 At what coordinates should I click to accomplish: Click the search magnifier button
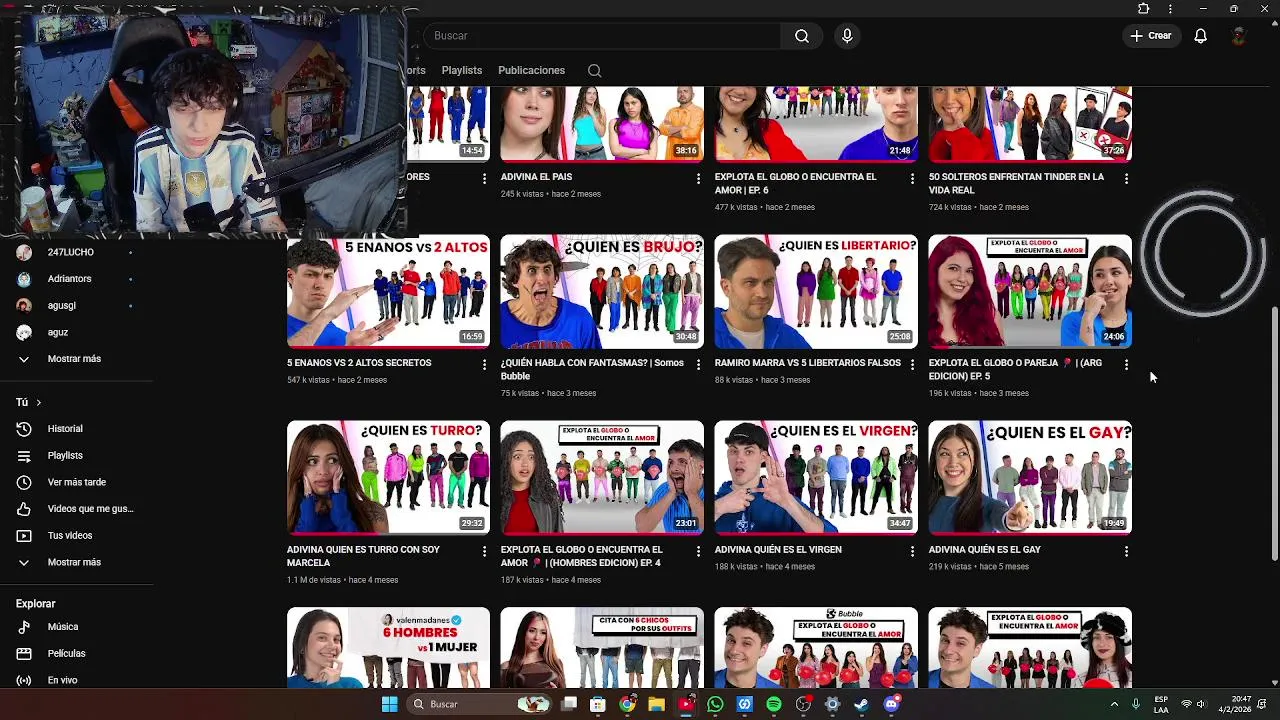[x=802, y=36]
